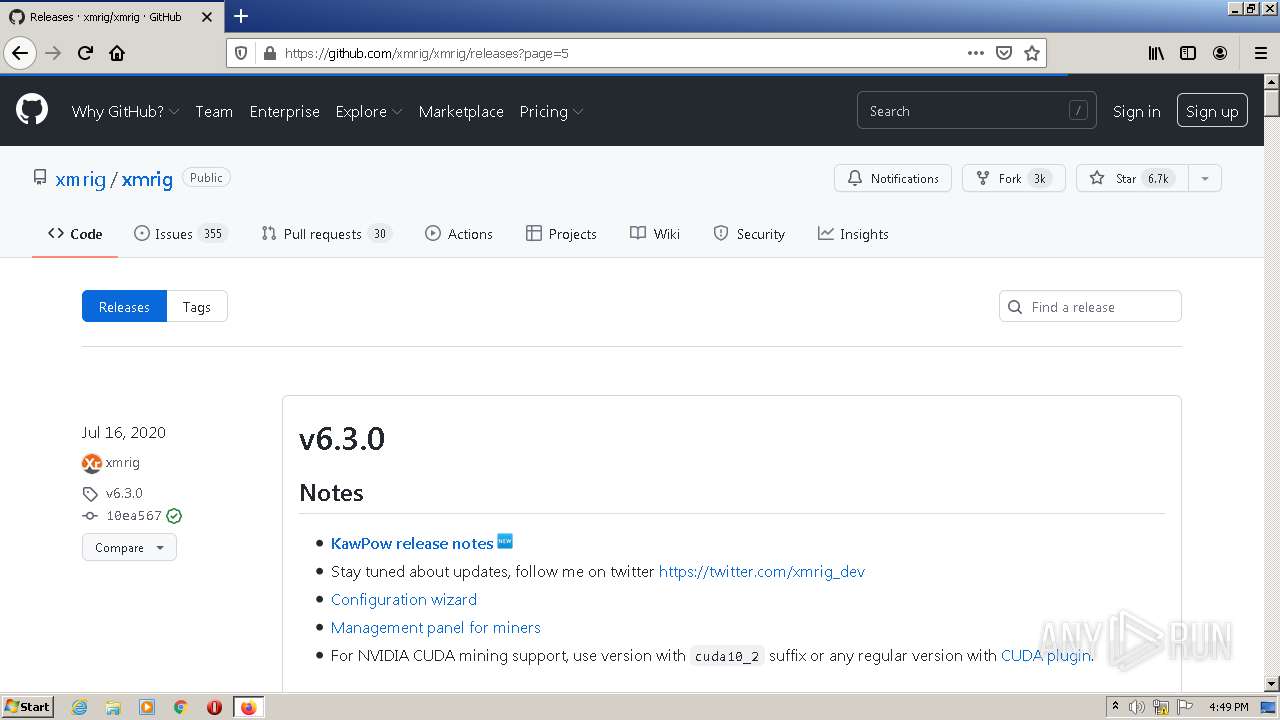The height and width of the screenshot is (720, 1280).
Task: Switch to the Tags view
Action: pyautogui.click(x=197, y=307)
